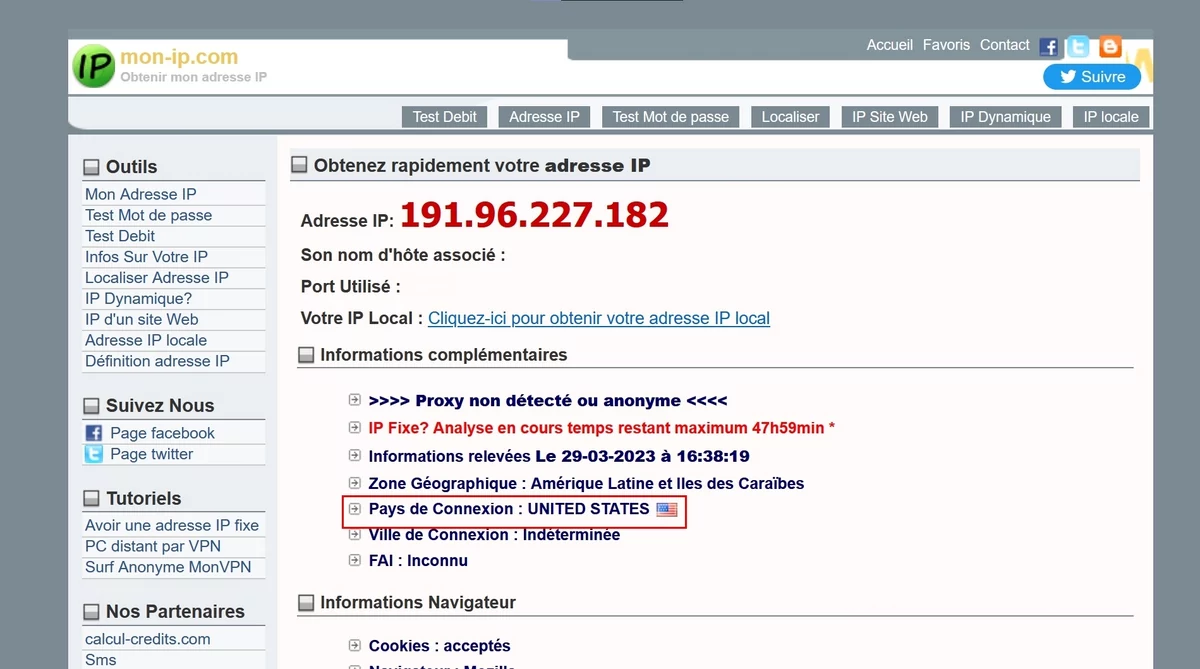Click the red IP Fixe? analysis text
This screenshot has width=1200, height=669.
point(602,428)
